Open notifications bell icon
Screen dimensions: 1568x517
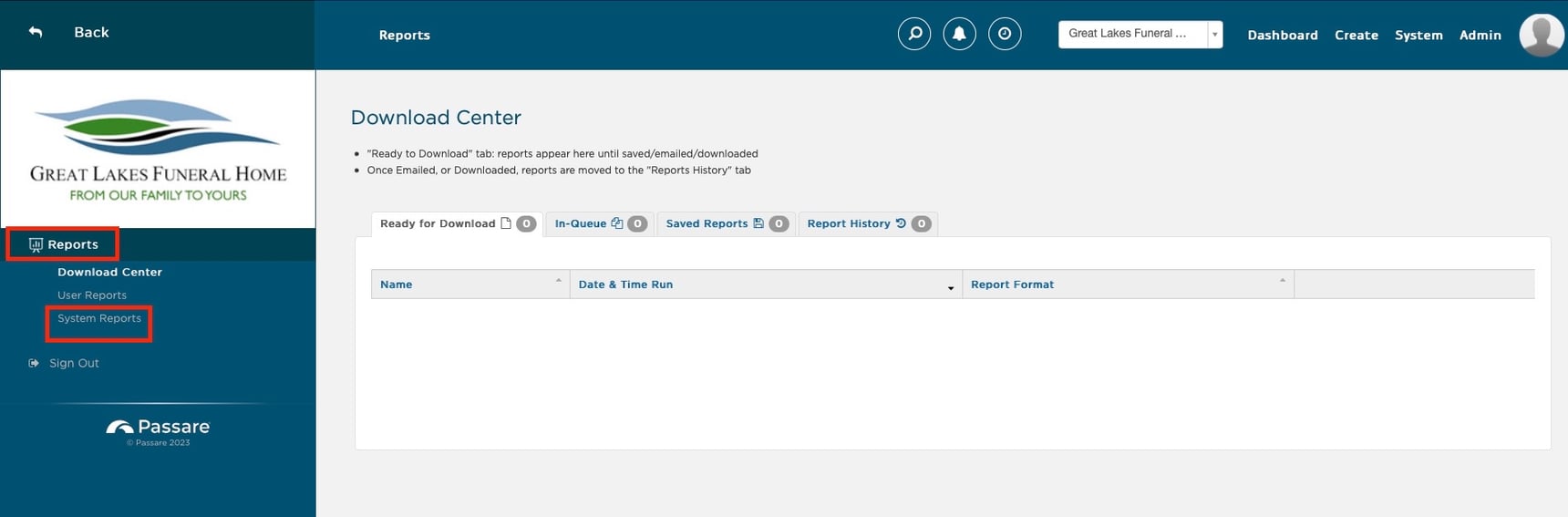pos(959,34)
